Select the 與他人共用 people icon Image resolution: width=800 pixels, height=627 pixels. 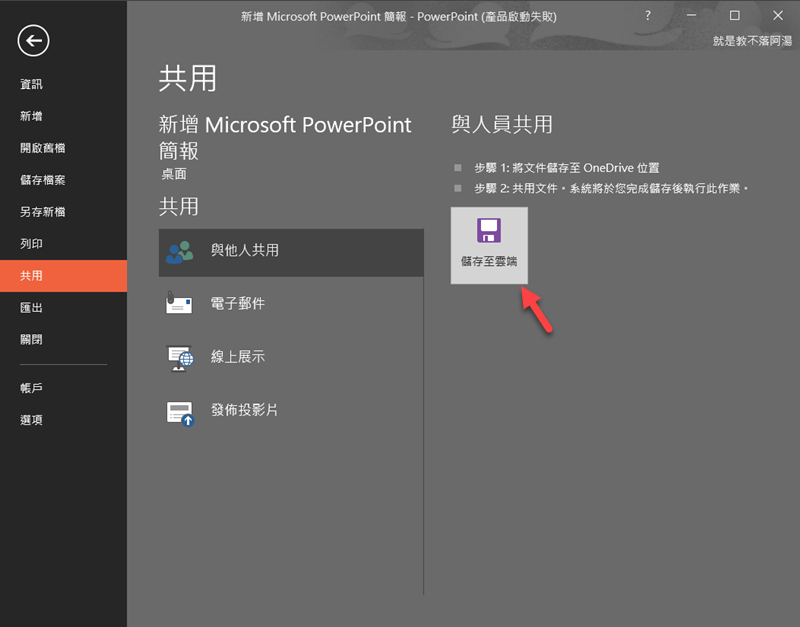click(x=180, y=252)
